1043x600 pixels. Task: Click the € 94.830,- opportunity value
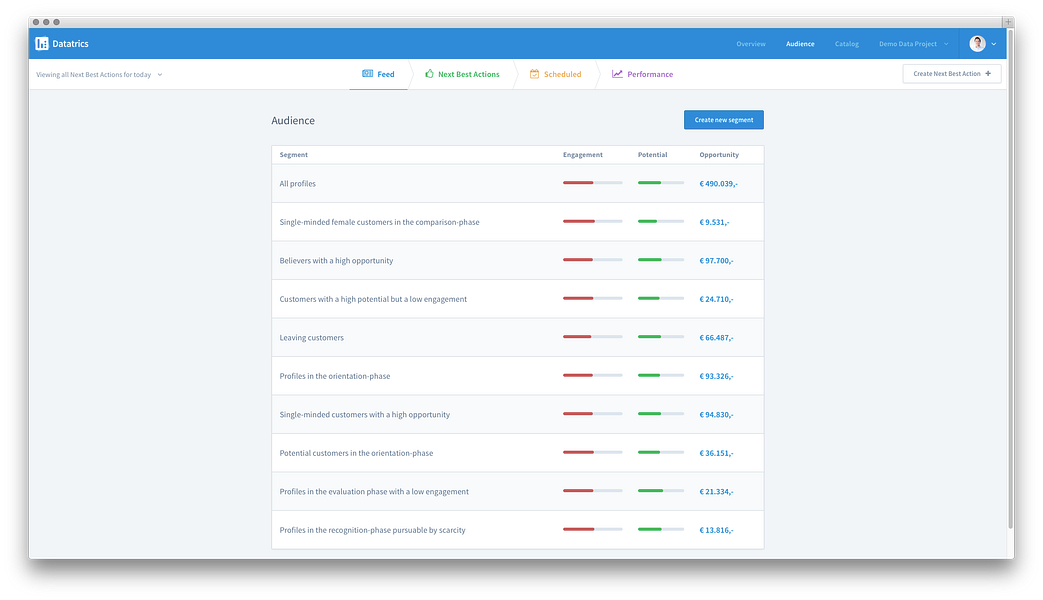coord(716,414)
